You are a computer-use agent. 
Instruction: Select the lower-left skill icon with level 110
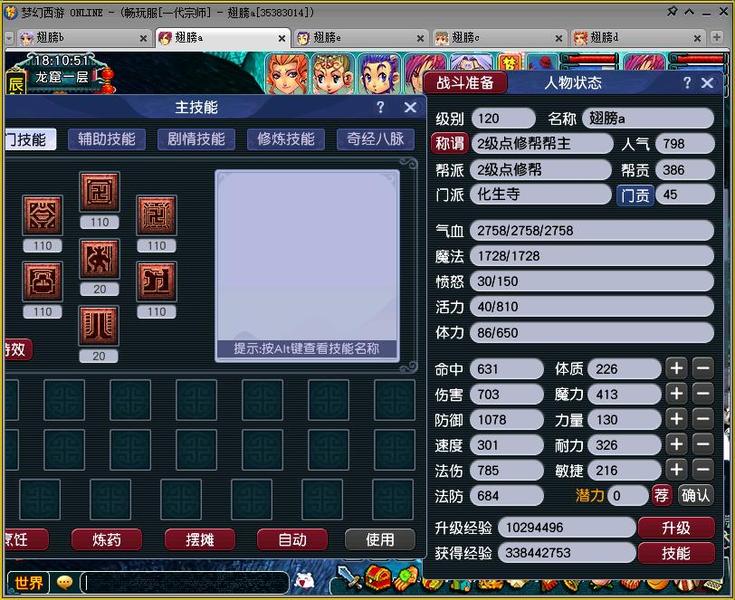click(x=43, y=281)
